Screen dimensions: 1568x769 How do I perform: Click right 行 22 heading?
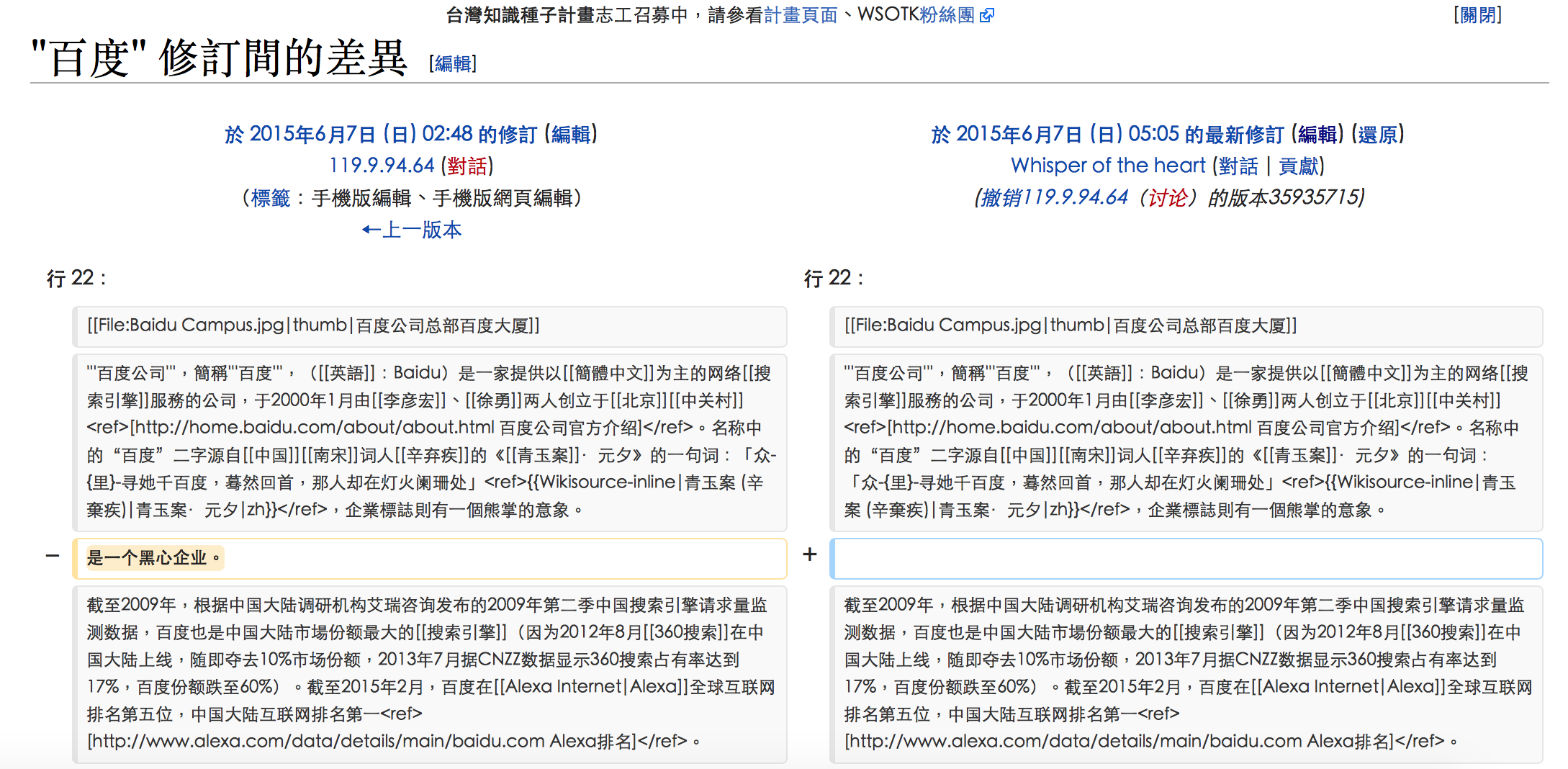coord(834,278)
